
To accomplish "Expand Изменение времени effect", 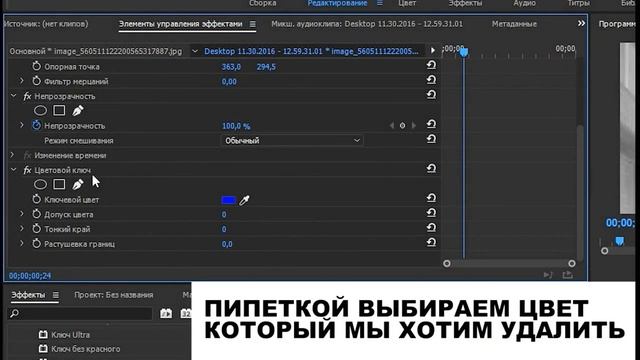I will 12,155.
